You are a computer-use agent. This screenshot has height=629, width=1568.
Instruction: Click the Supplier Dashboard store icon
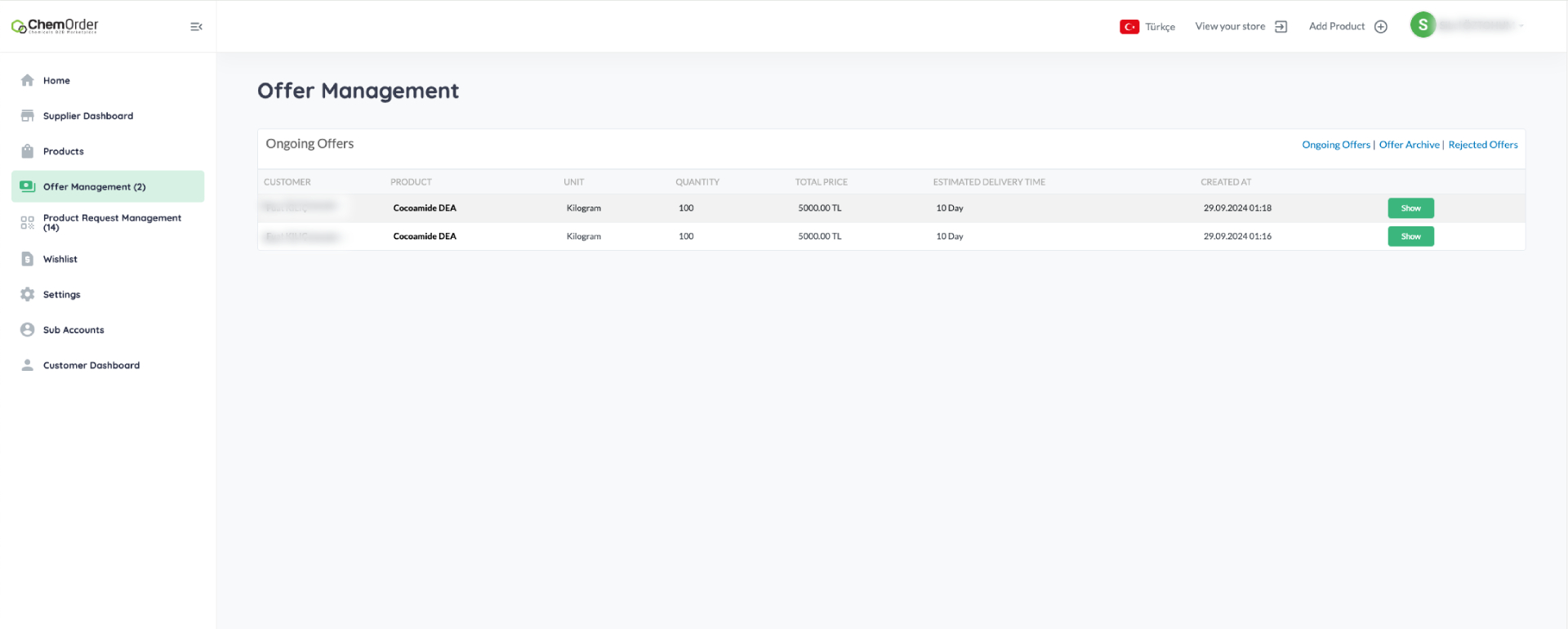(x=28, y=116)
